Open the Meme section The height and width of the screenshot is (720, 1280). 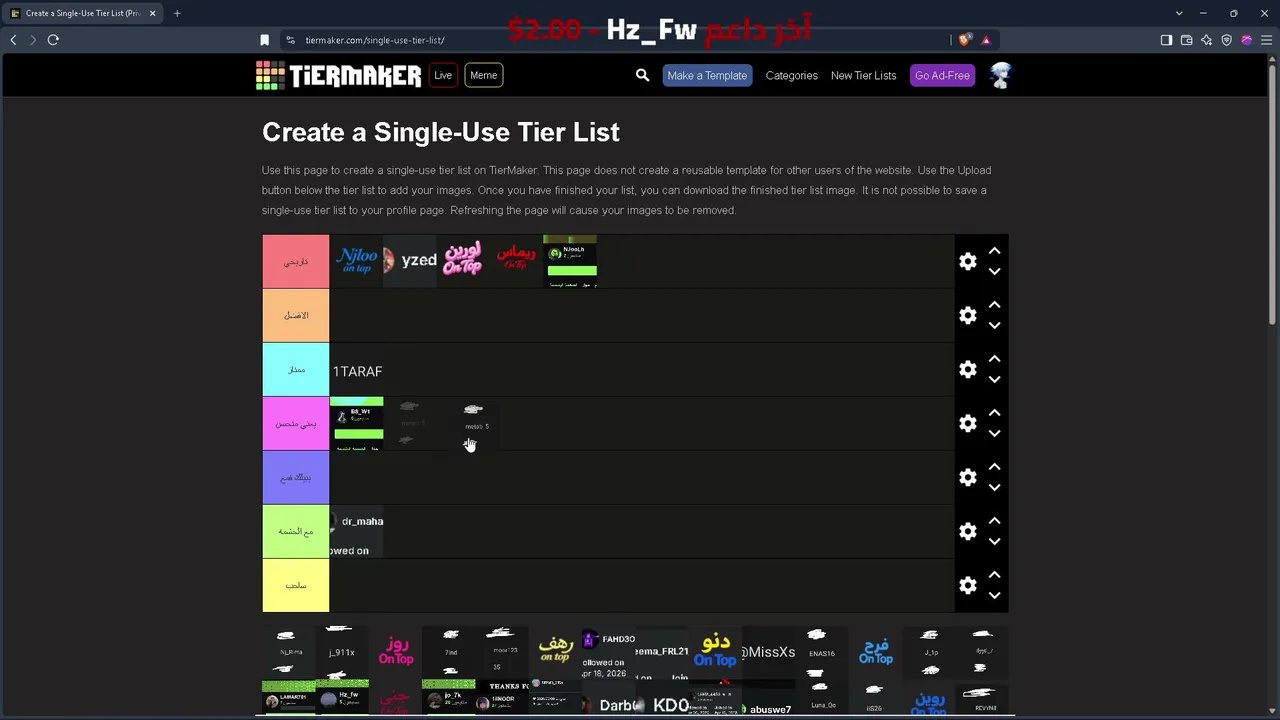(x=483, y=75)
